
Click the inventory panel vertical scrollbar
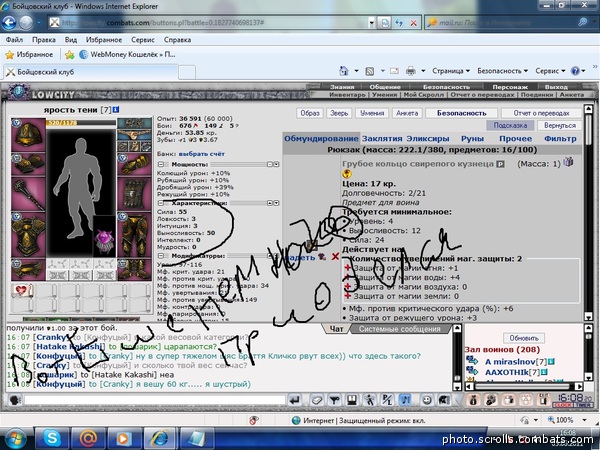[589, 212]
